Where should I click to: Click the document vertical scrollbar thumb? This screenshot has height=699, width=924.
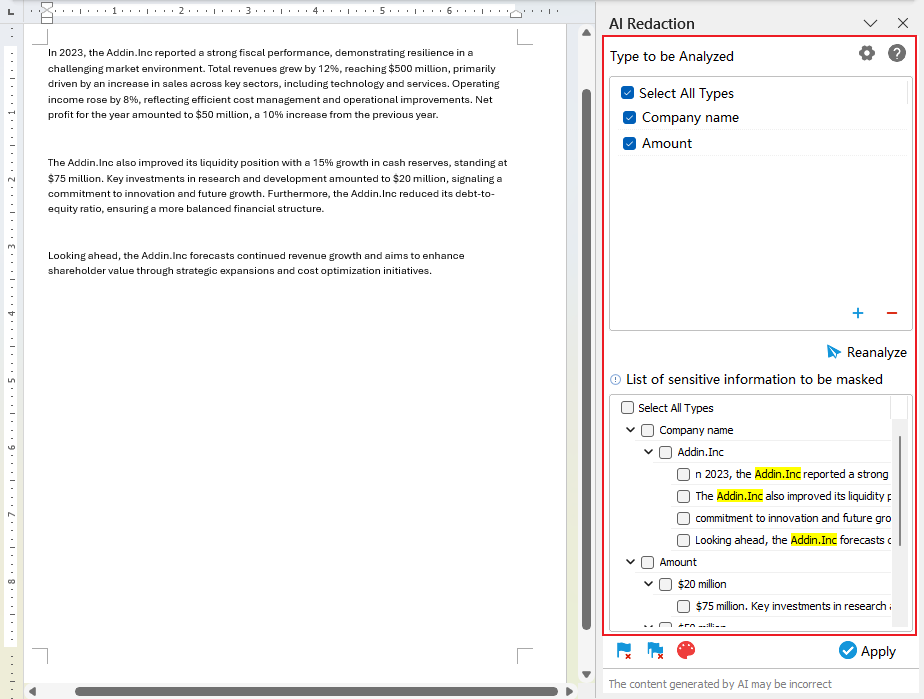586,360
